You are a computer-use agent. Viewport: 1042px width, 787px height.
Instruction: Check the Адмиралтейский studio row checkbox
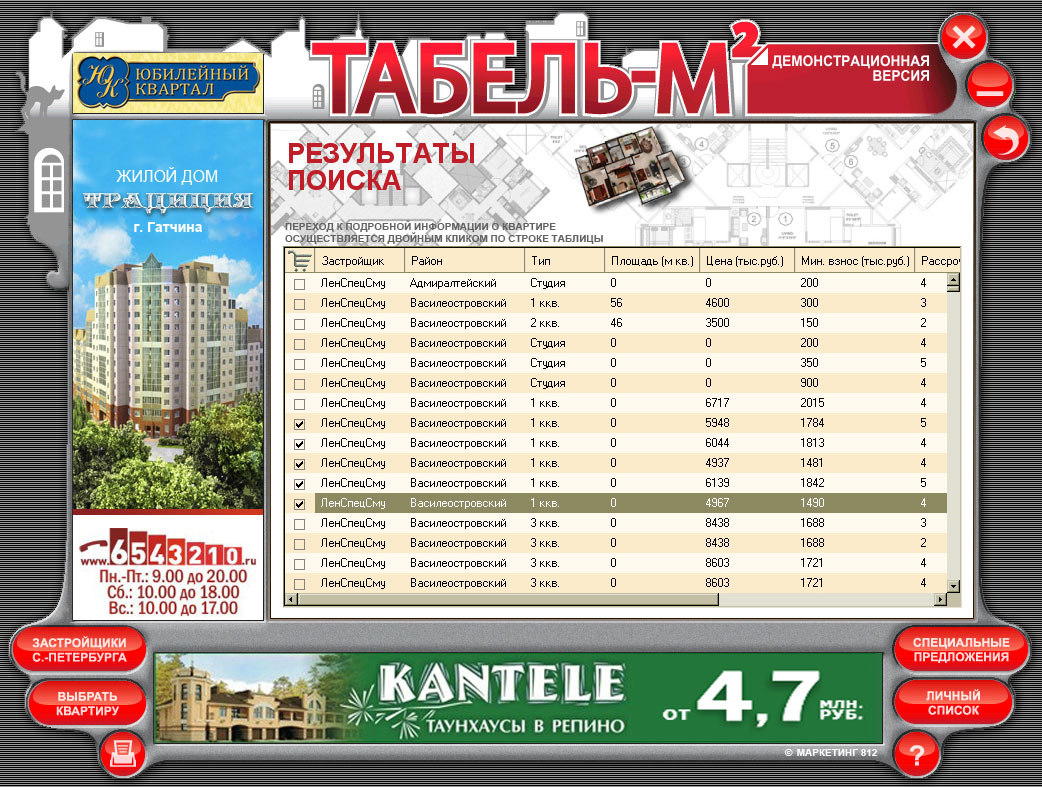298,282
